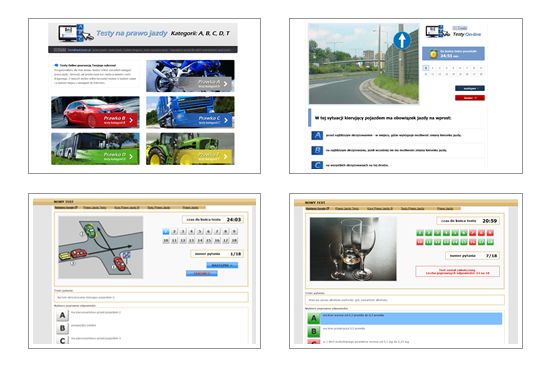Select green answer B in the glasses test
The height and width of the screenshot is (367, 550).
click(314, 332)
